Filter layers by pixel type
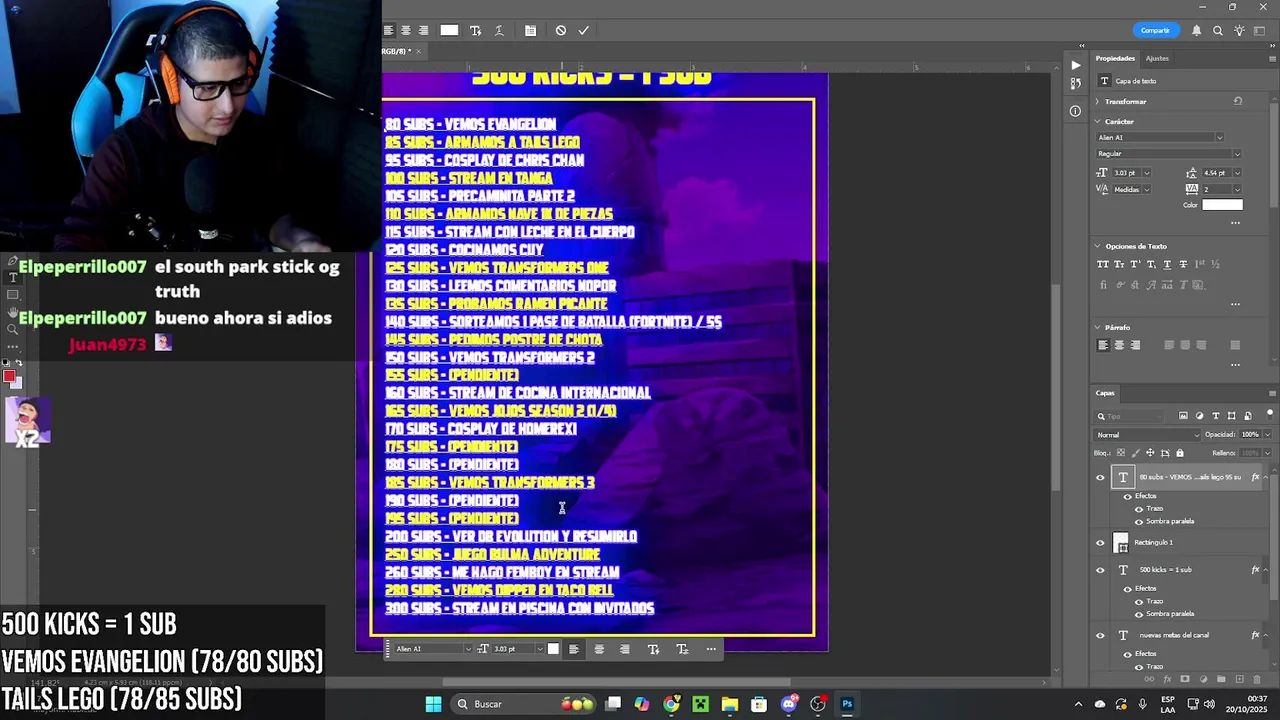Image resolution: width=1280 pixels, height=720 pixels. [x=1183, y=416]
